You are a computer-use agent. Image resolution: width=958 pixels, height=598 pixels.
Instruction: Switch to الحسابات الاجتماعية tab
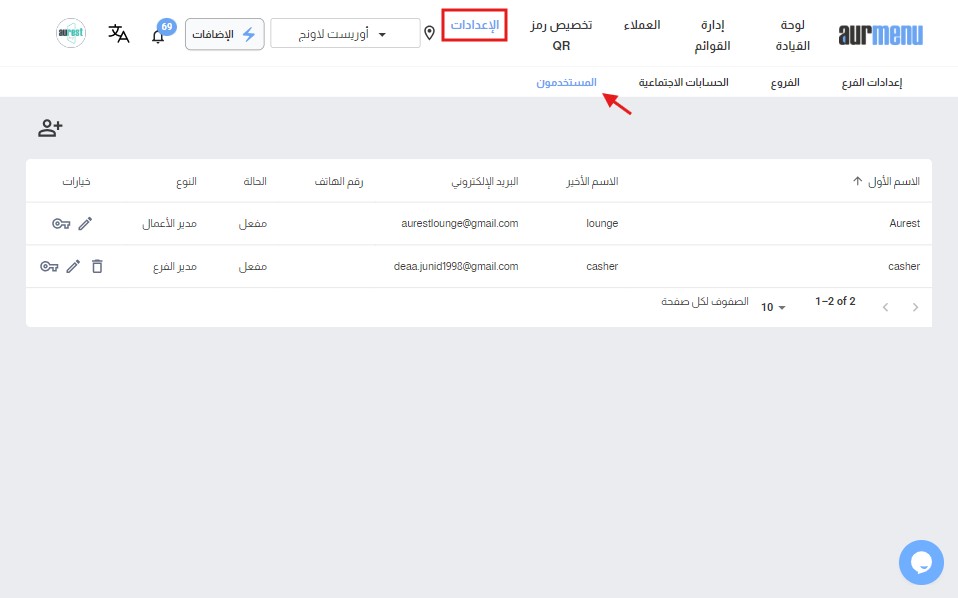point(684,83)
